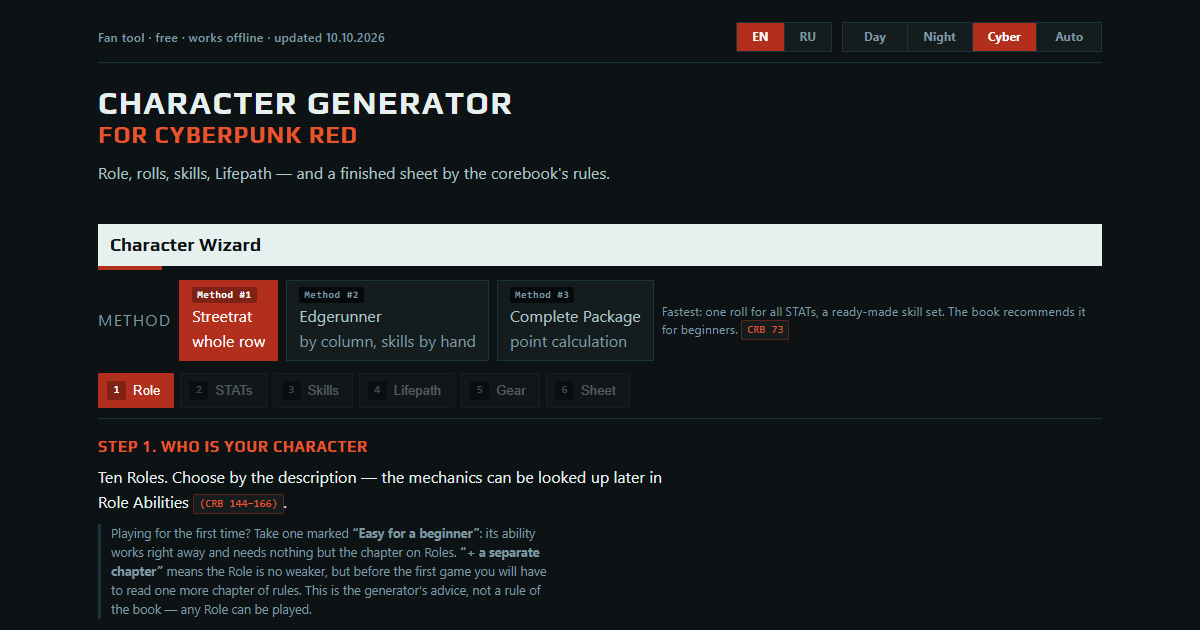Click the 'Fastest: one roll for all STATs' description
Viewport: 1200px width, 630px height.
pyautogui.click(x=874, y=320)
